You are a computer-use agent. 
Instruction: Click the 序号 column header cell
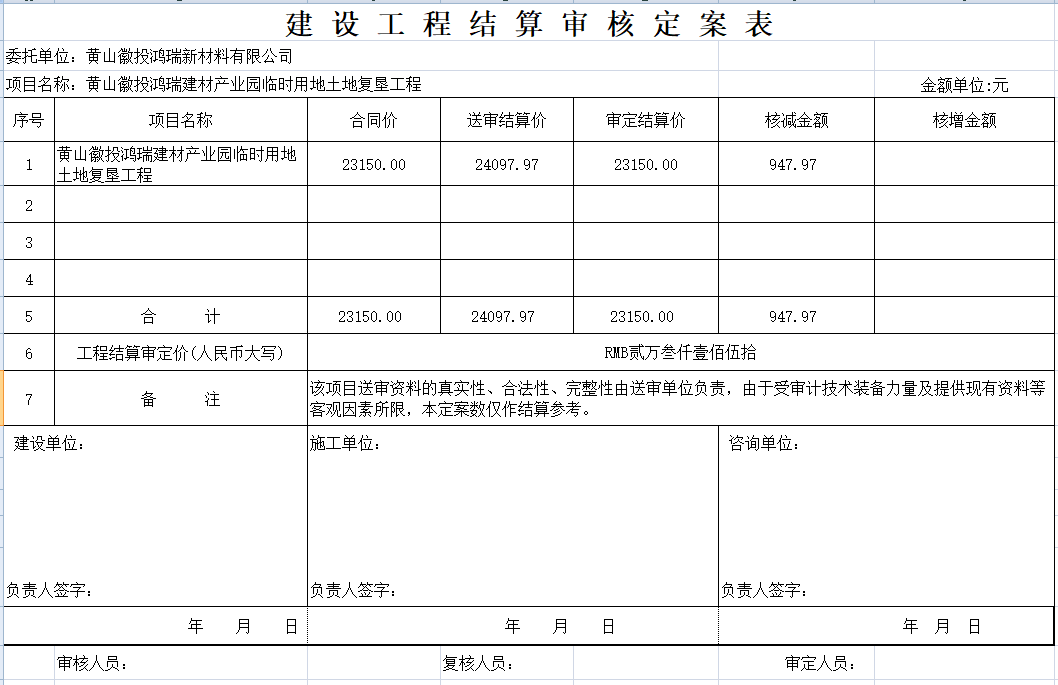click(x=29, y=121)
